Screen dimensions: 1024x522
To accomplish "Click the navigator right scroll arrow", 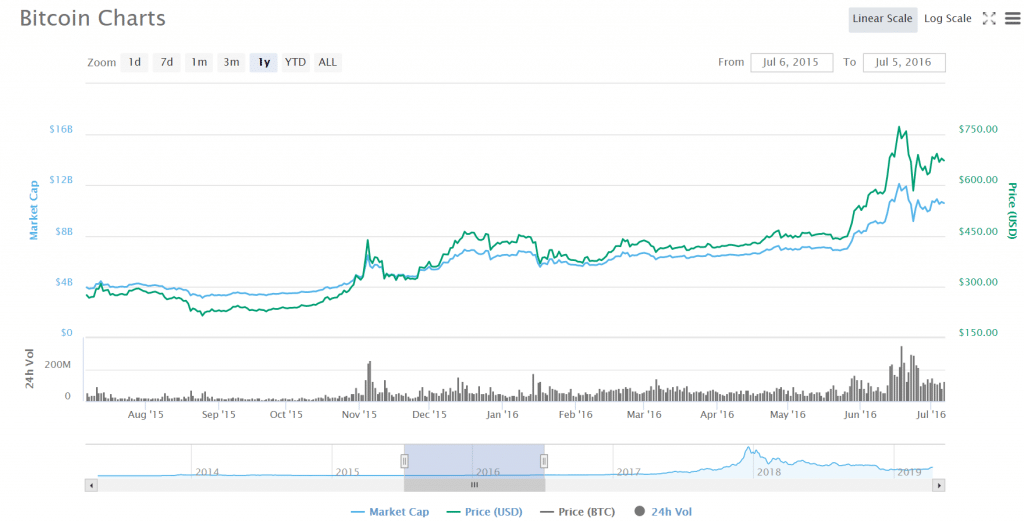I will tap(938, 485).
